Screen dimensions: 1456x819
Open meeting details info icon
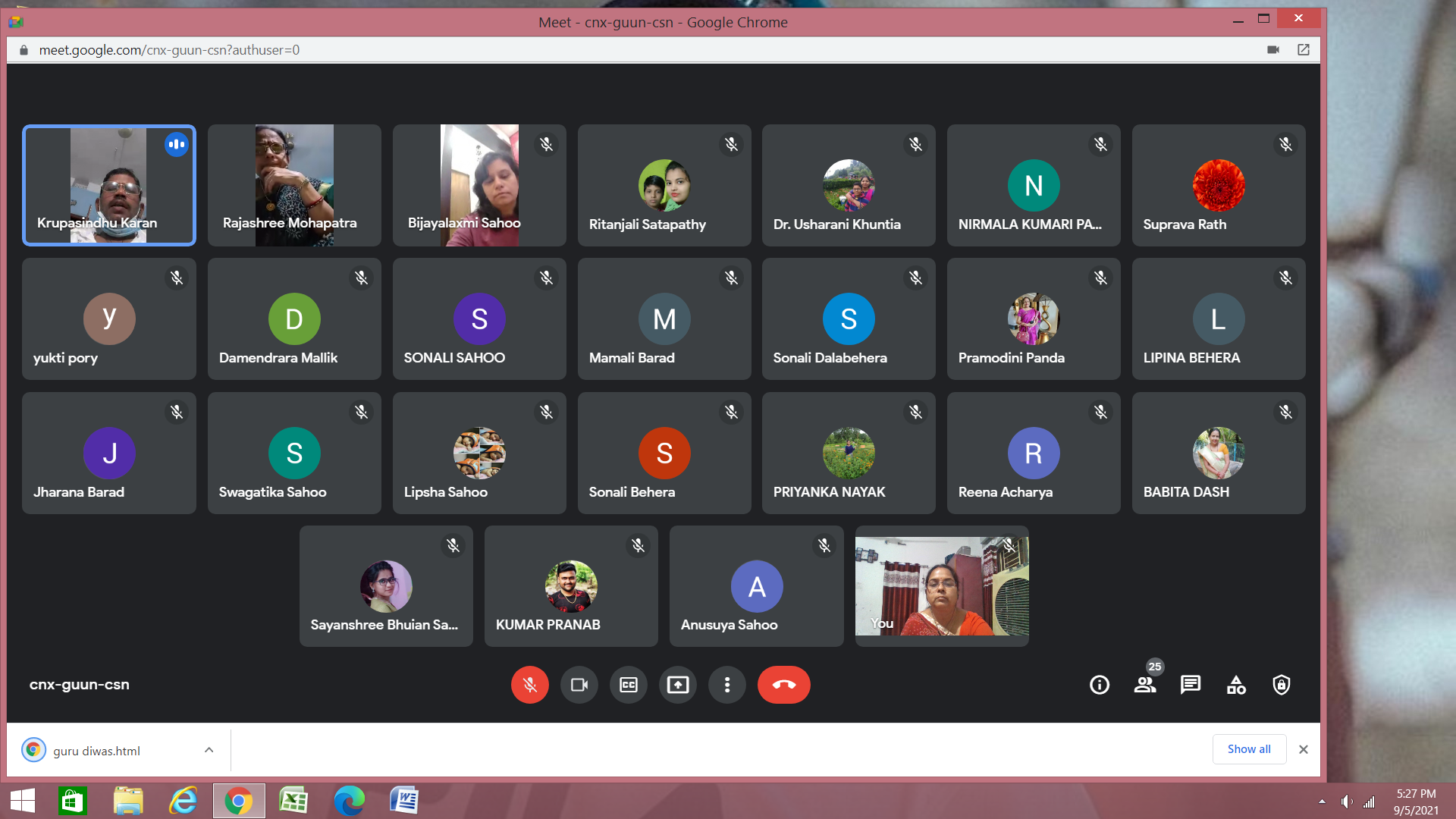pyautogui.click(x=1100, y=685)
